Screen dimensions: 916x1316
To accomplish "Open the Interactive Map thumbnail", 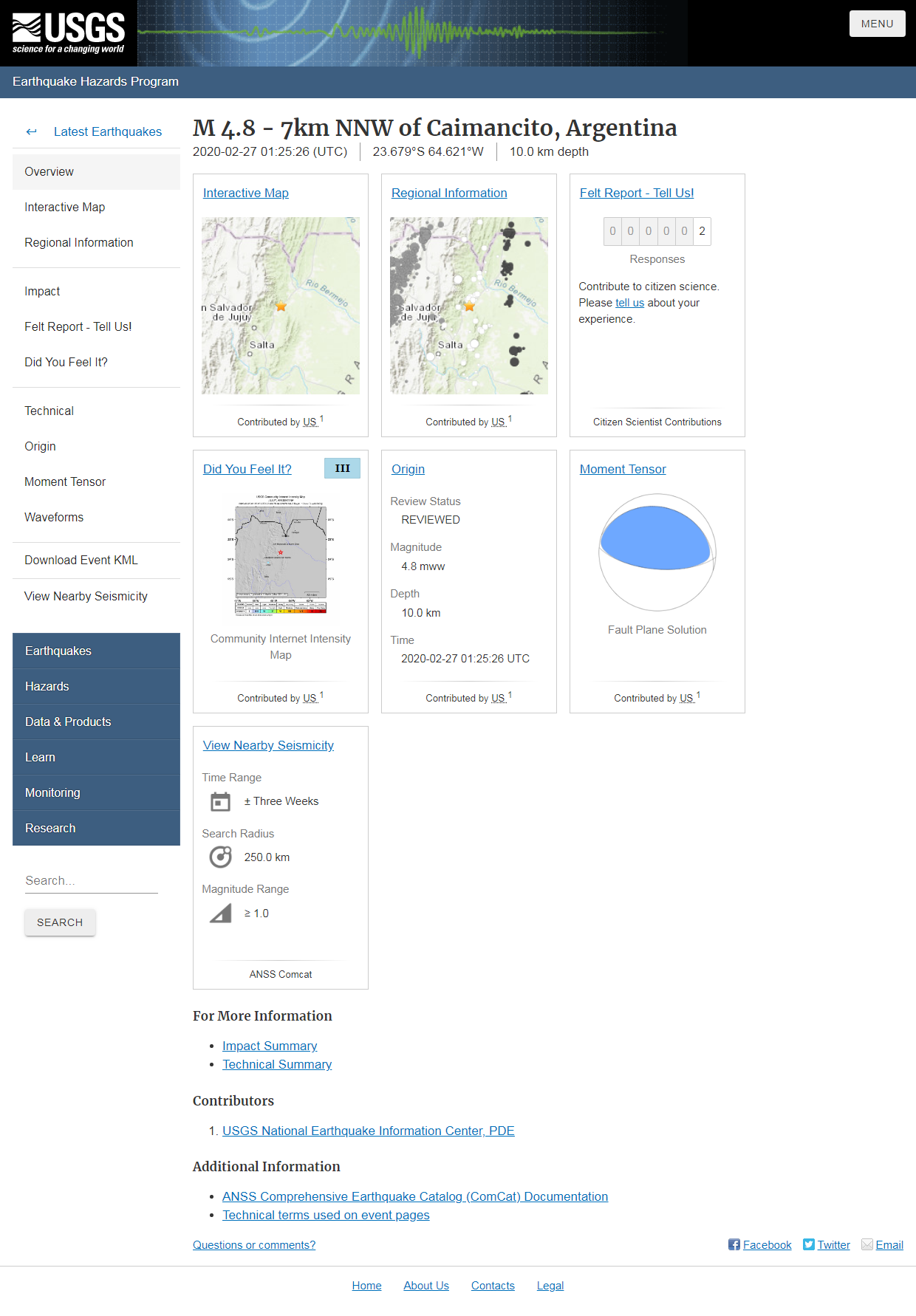I will 280,305.
